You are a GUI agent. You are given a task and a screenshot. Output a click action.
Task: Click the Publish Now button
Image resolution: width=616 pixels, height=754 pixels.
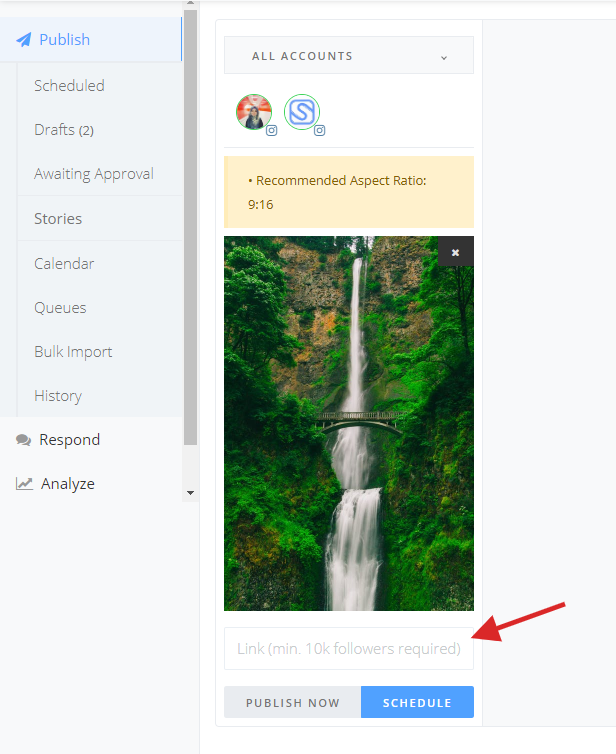[x=292, y=702]
